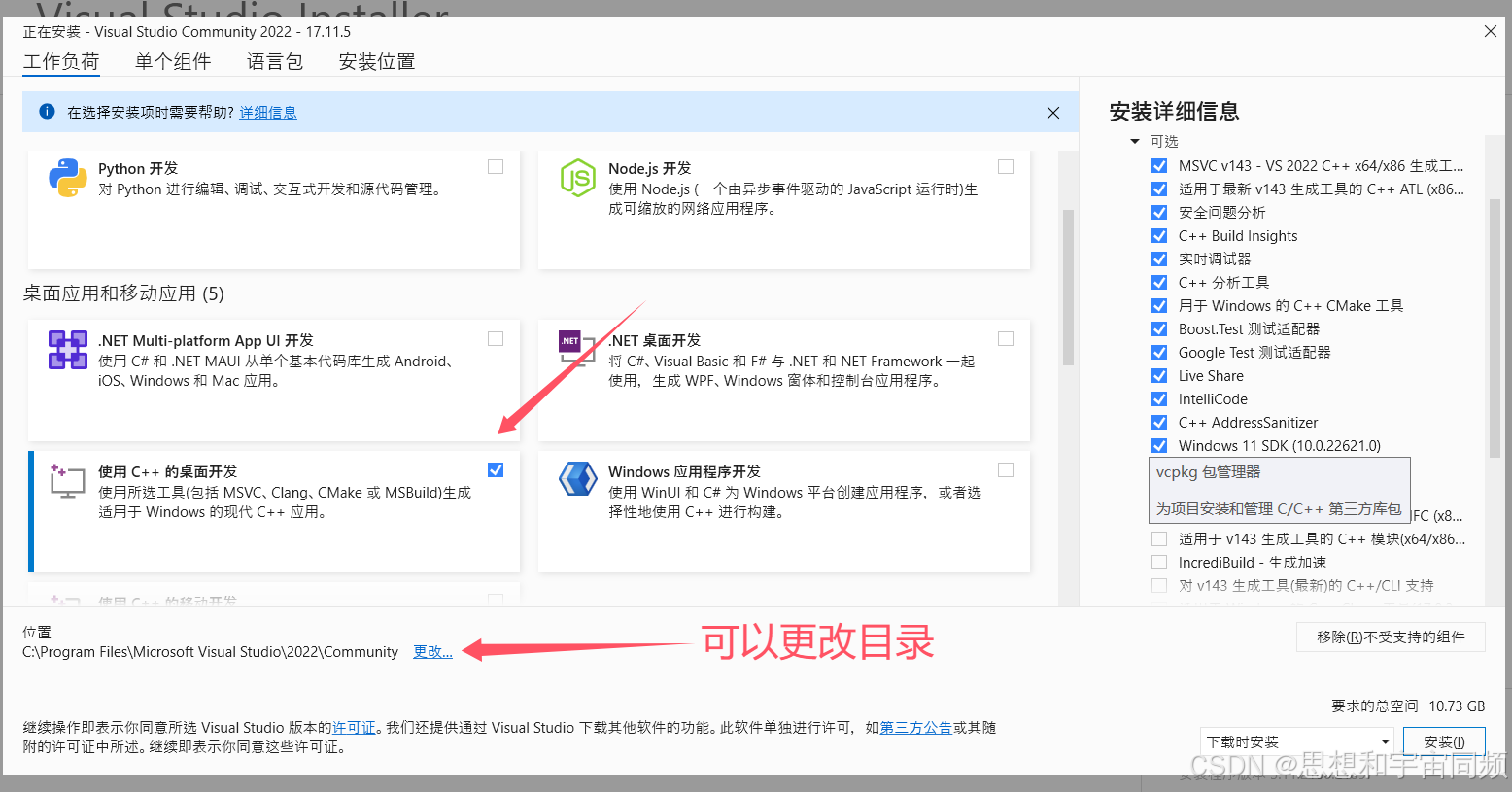Check the v143 C++/CLI 支持 component

coord(1159,585)
